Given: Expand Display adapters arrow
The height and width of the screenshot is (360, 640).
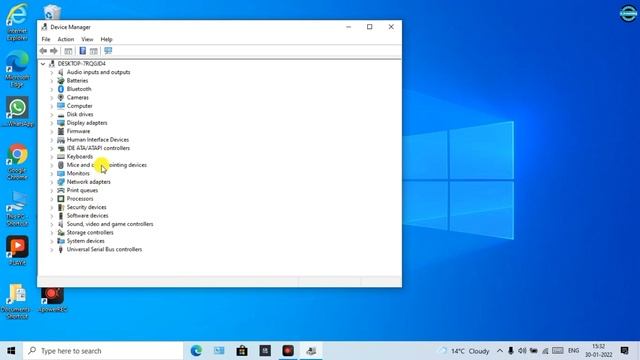Looking at the screenshot, I should pos(52,123).
